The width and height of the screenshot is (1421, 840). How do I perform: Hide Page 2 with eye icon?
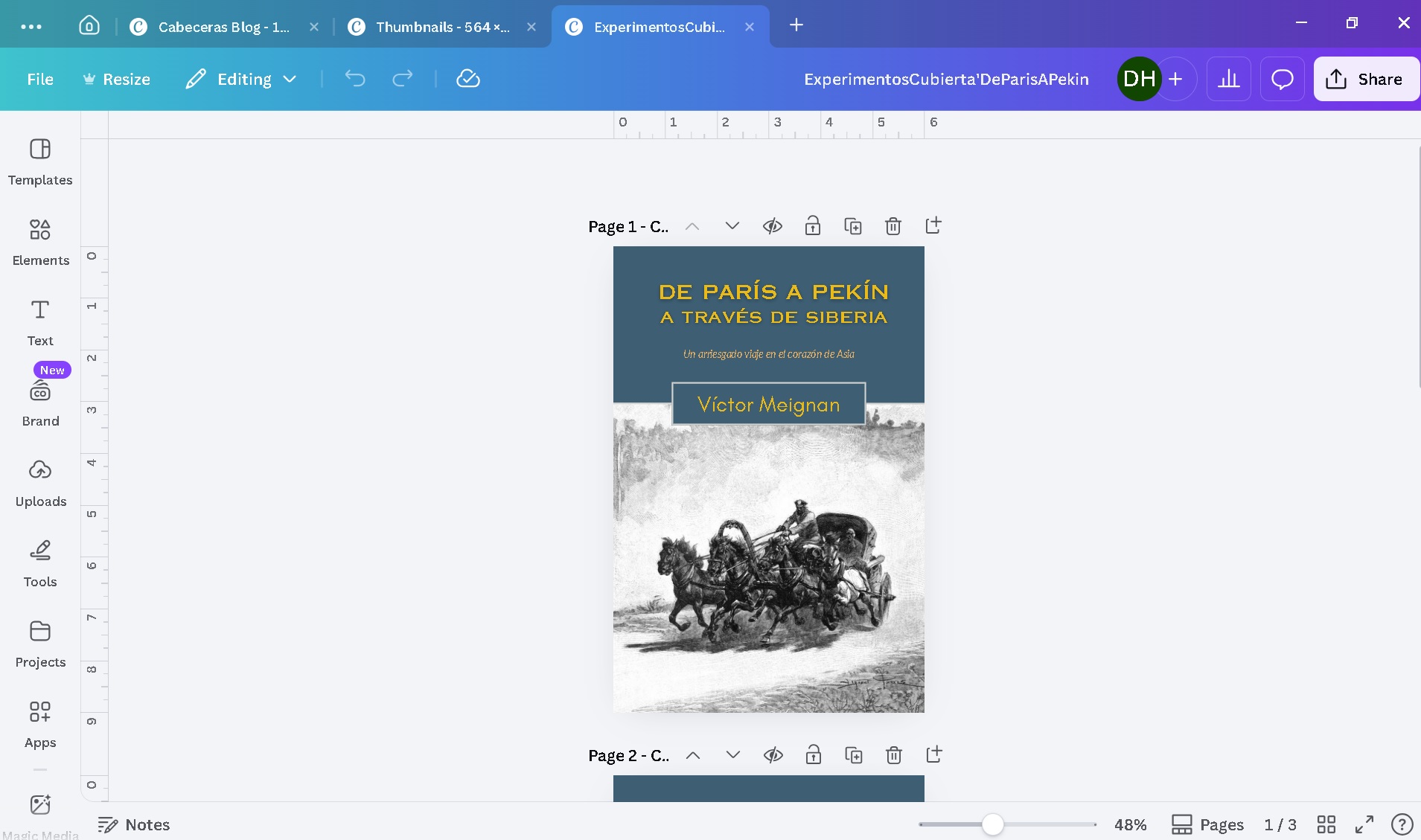(x=773, y=755)
